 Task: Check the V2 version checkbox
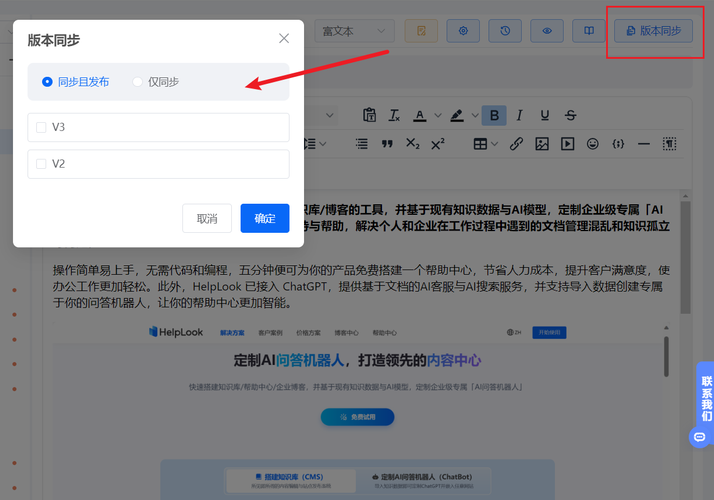[x=41, y=164]
